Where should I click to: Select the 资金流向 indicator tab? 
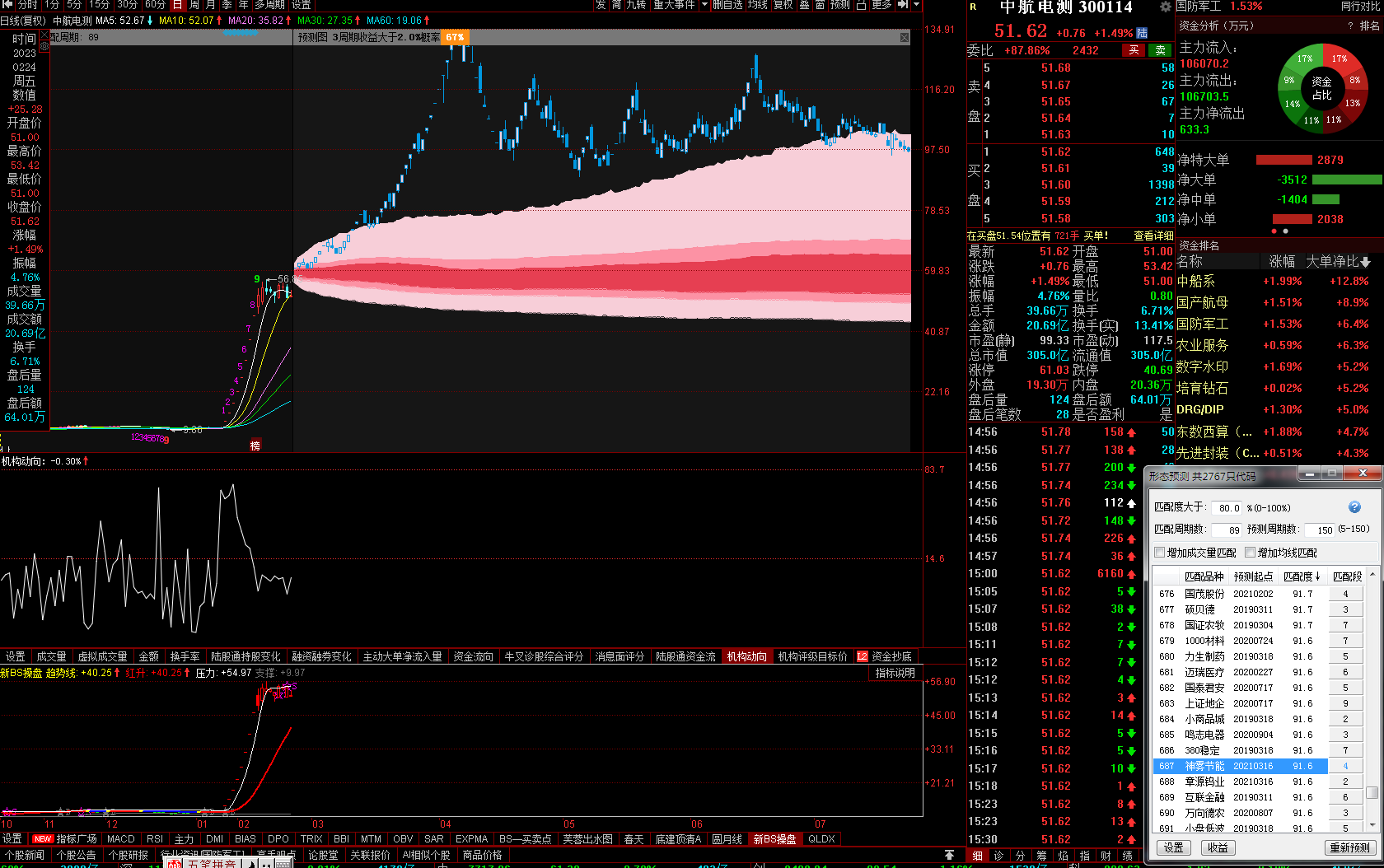474,656
